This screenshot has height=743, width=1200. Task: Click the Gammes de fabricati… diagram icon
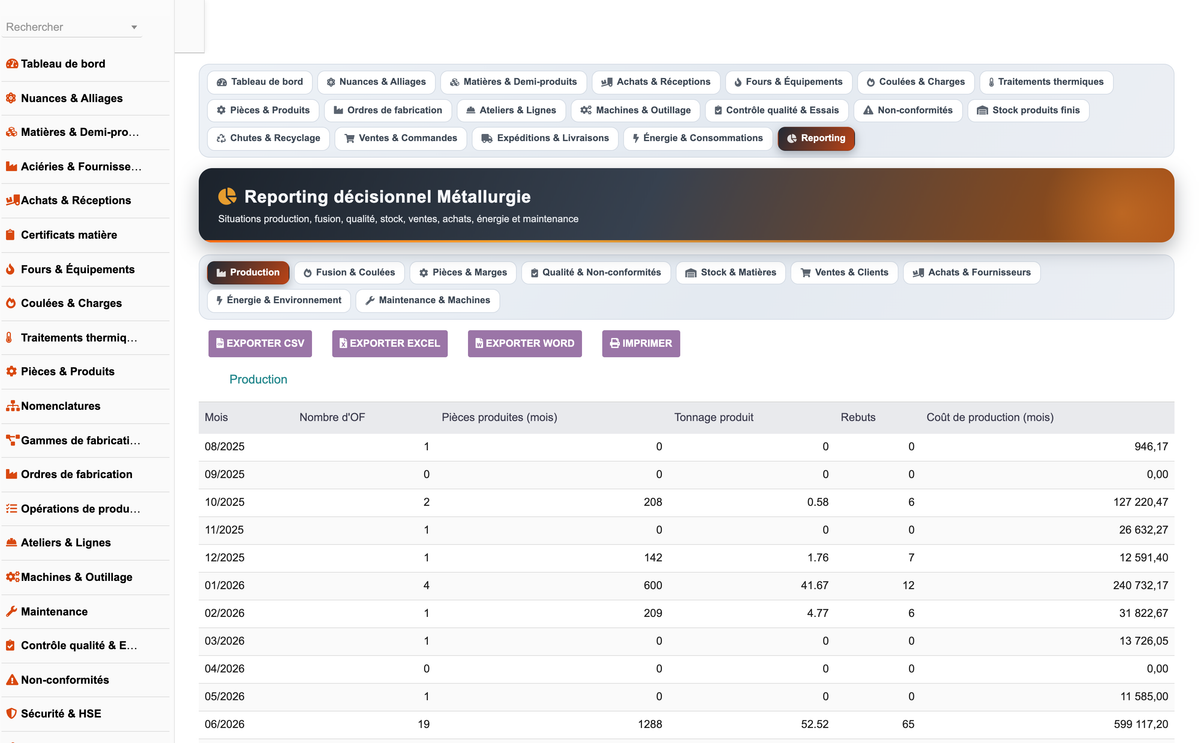pyautogui.click(x=13, y=440)
